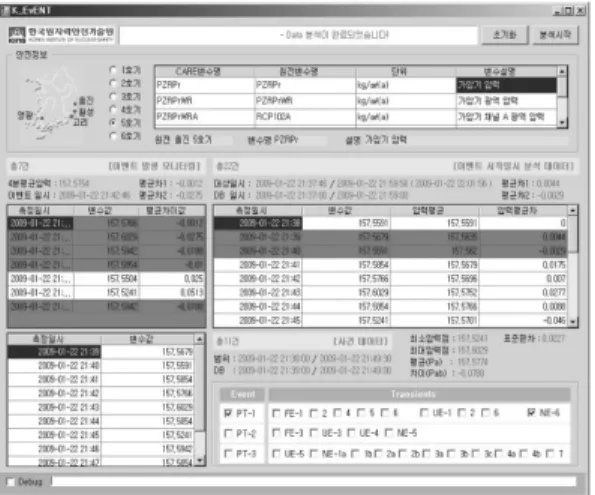This screenshot has width=595, height=495.
Task: Click up arrow of 압력평균 table scrollbar
Action: pos(573,210)
